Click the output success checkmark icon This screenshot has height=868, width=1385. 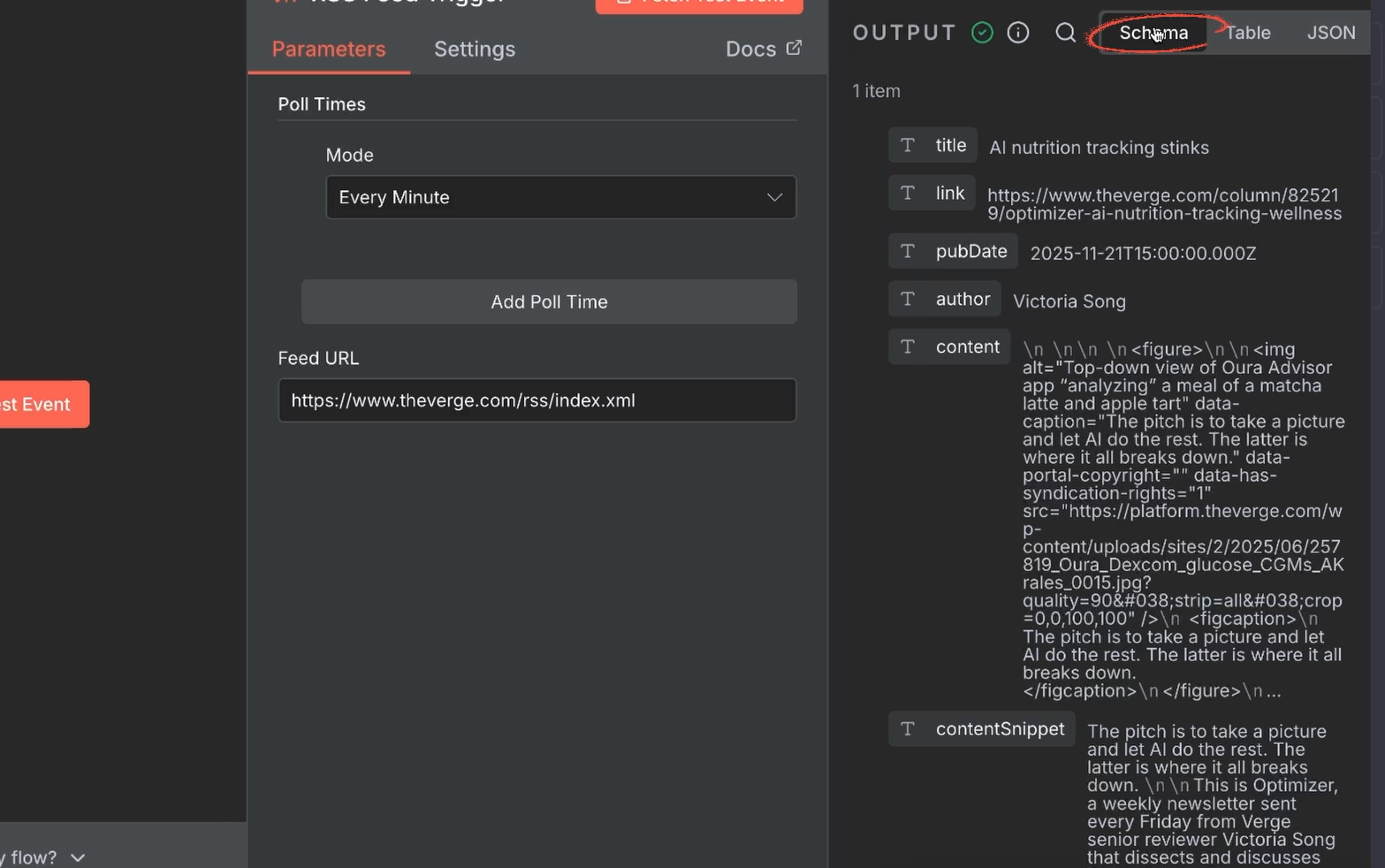click(x=981, y=32)
